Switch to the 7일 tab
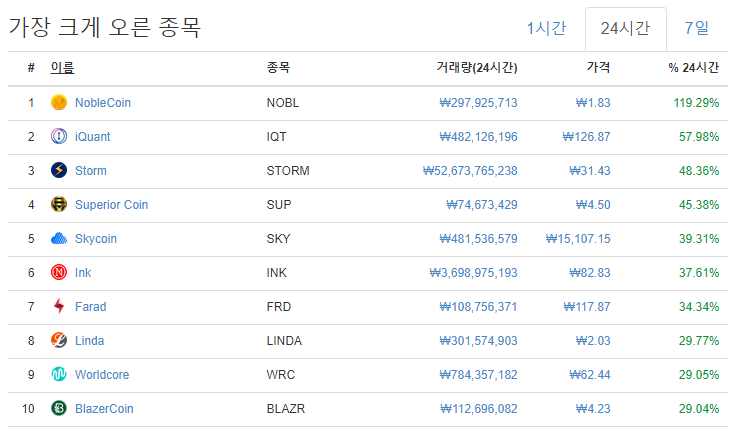 (x=697, y=28)
